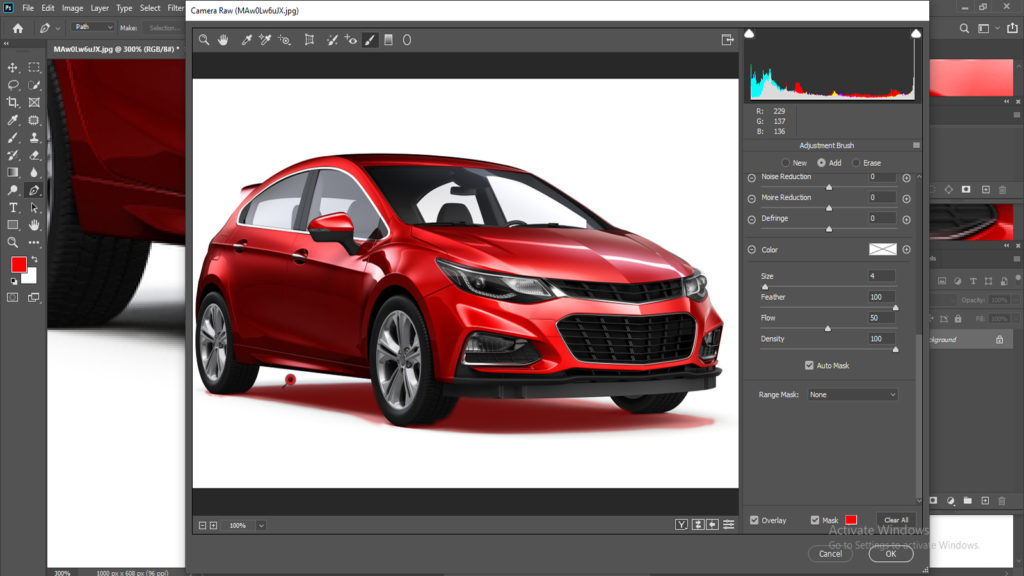The height and width of the screenshot is (576, 1024).
Task: Select Pen tool in Photoshop toolbar
Action: (34, 190)
